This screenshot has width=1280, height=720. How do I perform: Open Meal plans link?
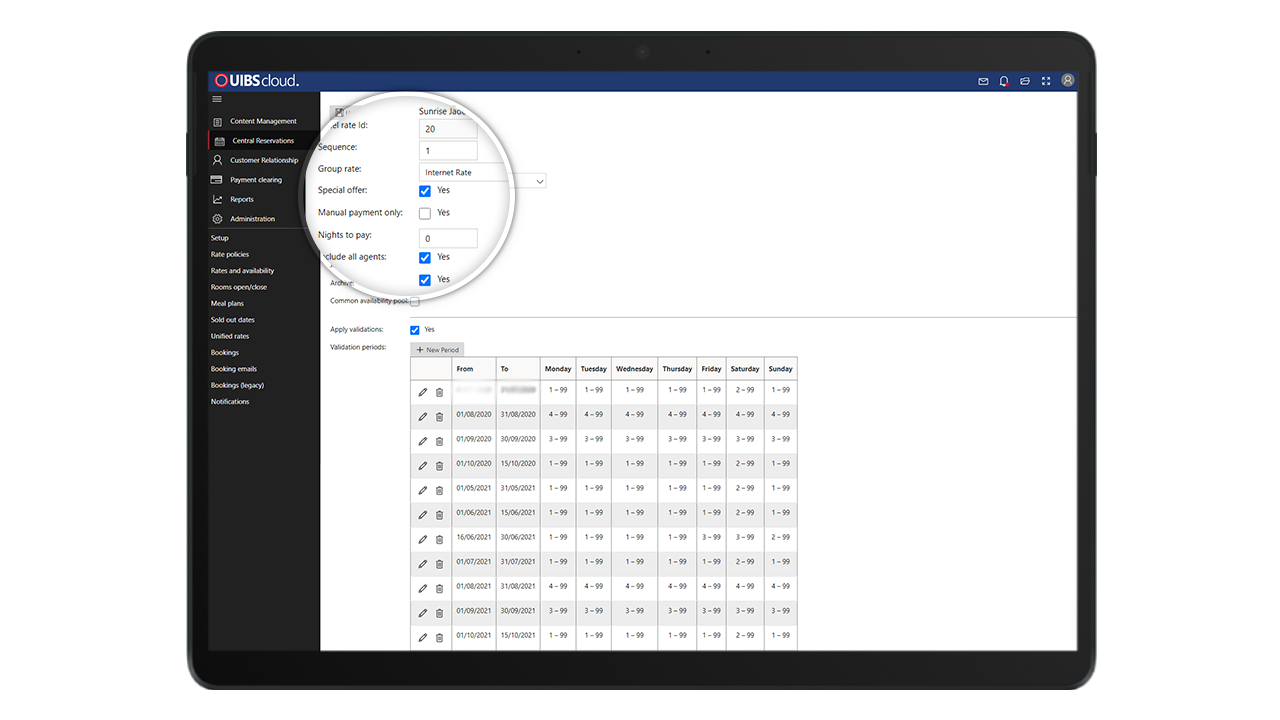pyautogui.click(x=227, y=304)
